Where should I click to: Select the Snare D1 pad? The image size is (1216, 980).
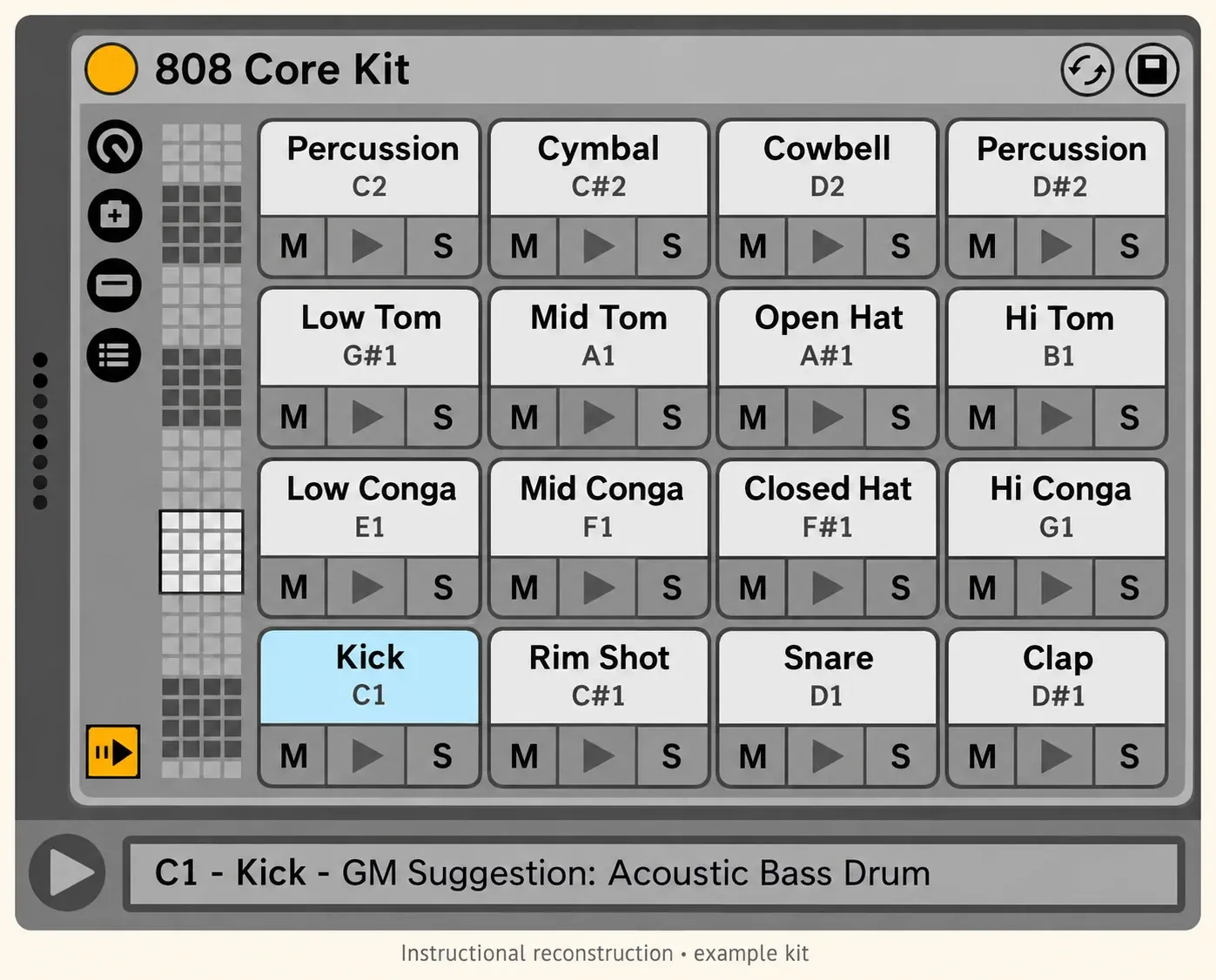click(828, 676)
